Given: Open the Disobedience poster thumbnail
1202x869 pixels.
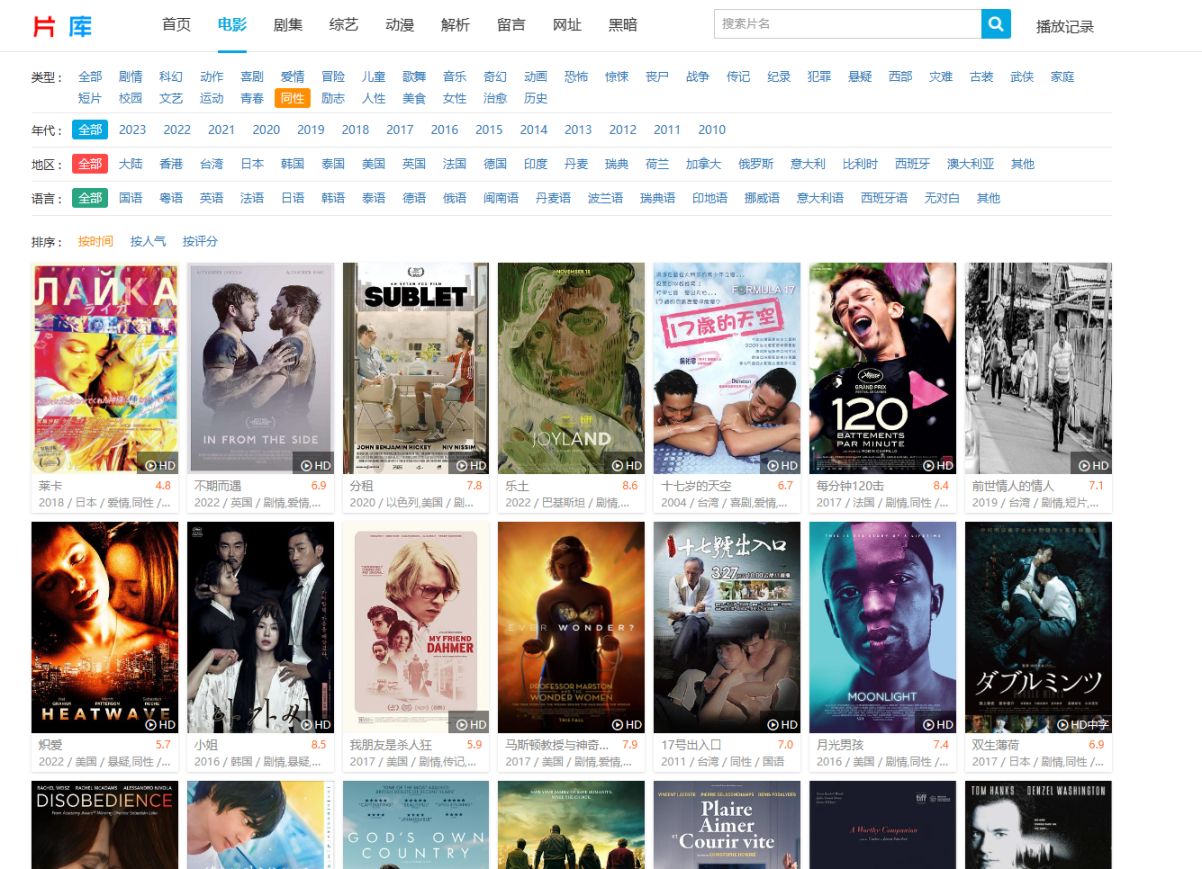Looking at the screenshot, I should 105,825.
